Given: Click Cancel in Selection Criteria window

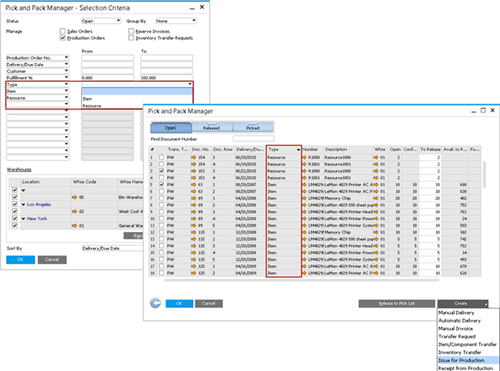Looking at the screenshot, I should click(x=52, y=260).
